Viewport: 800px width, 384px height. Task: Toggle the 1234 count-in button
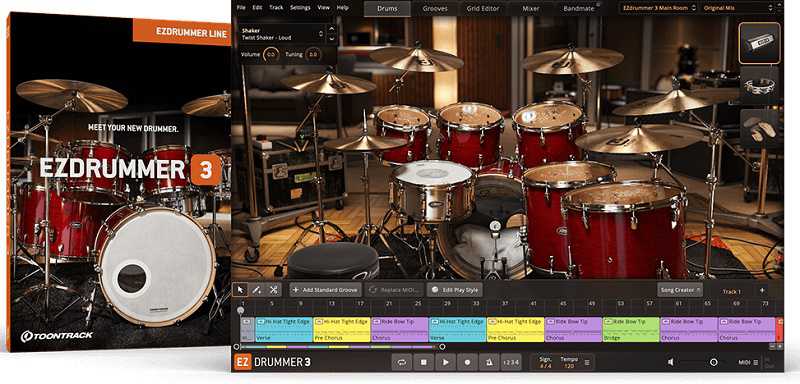[511, 362]
